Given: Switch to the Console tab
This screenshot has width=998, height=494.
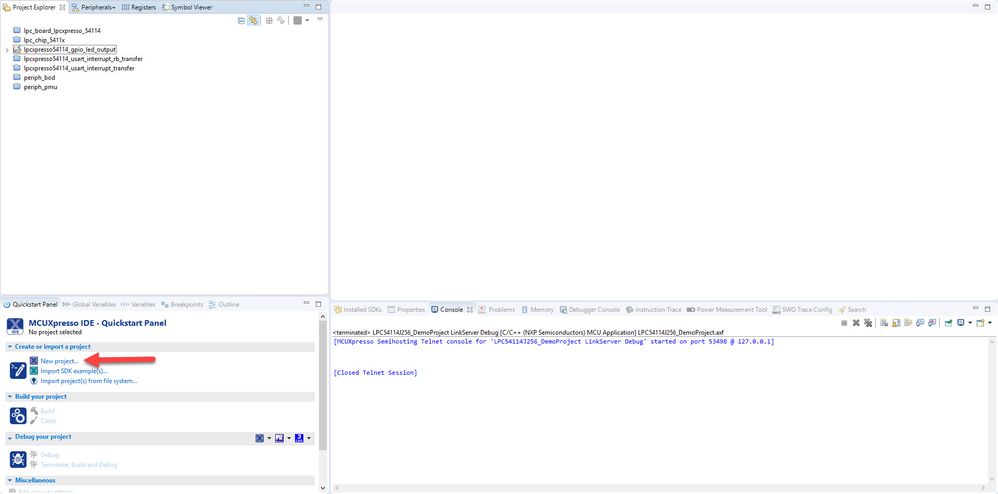Looking at the screenshot, I should 451,309.
